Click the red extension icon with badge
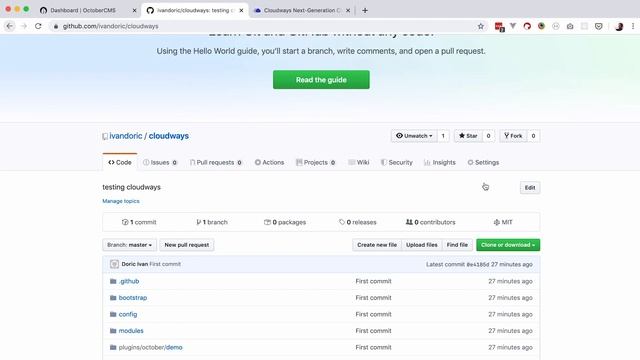The width and height of the screenshot is (640, 360). point(499,27)
